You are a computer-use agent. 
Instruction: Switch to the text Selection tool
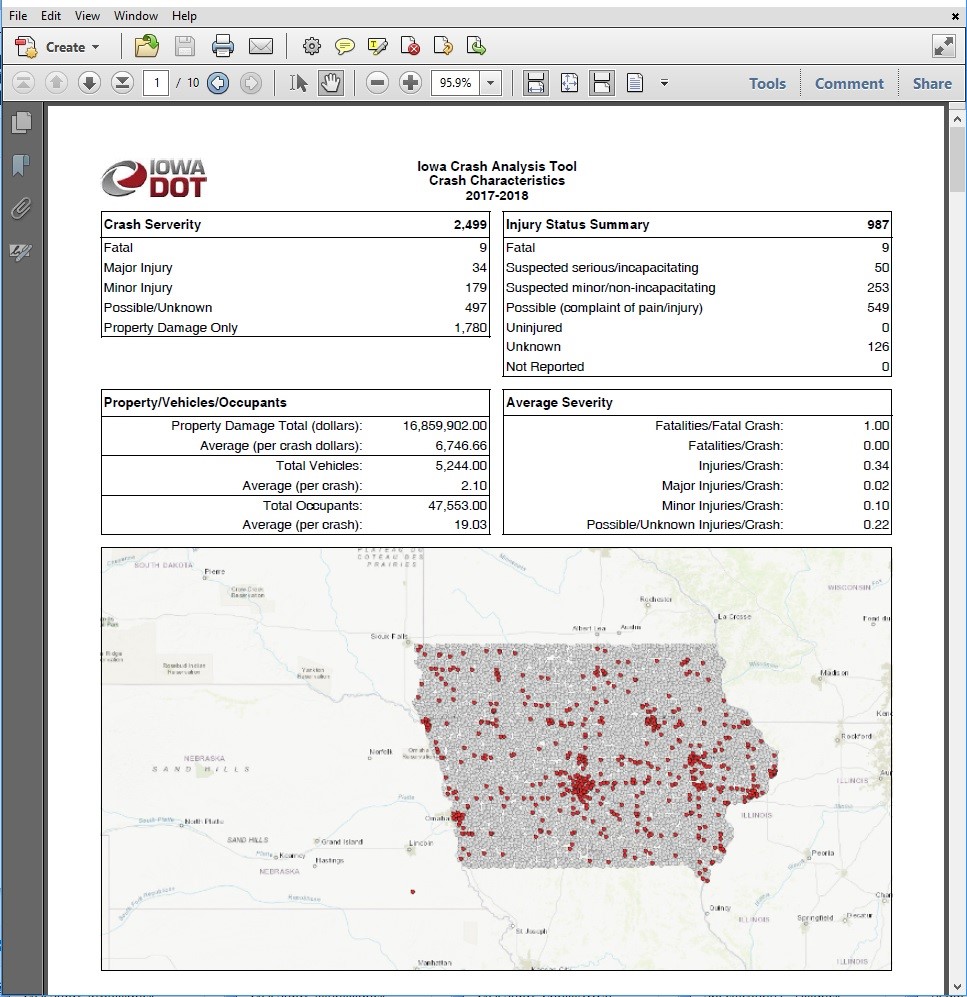point(298,83)
